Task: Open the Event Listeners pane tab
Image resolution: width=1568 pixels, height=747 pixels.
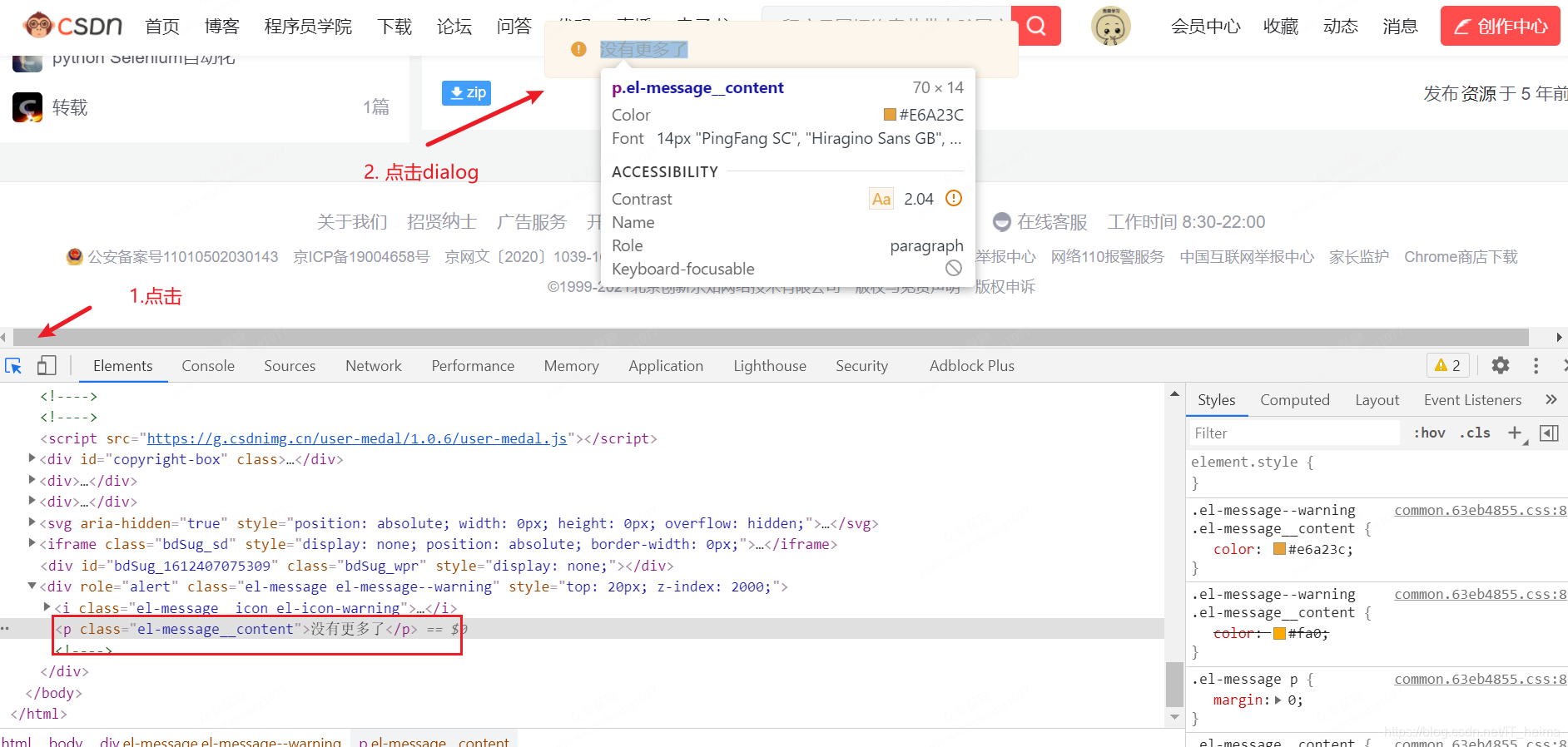Action: point(1472,400)
